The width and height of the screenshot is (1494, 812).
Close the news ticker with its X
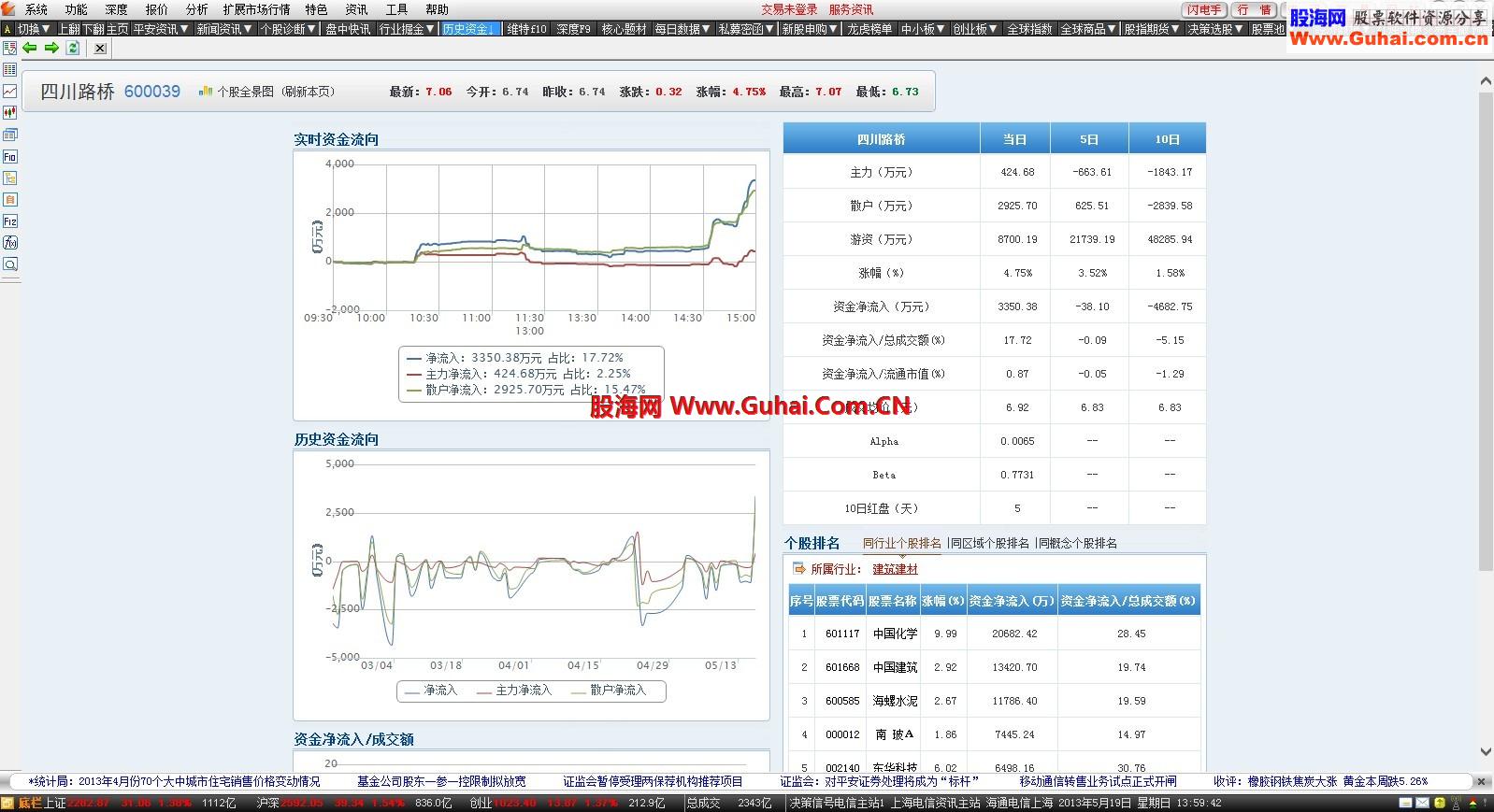tap(1481, 781)
